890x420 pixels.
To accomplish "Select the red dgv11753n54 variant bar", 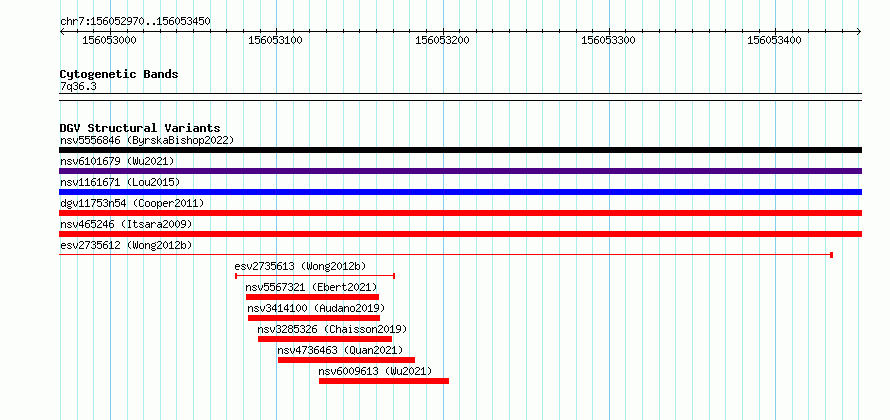I will click(x=460, y=213).
